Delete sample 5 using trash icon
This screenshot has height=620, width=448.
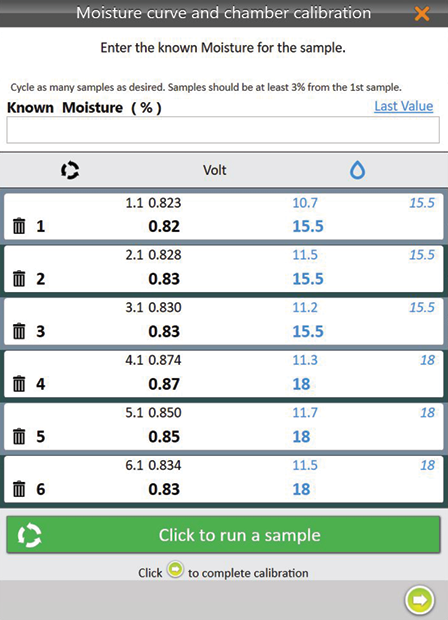click(x=19, y=437)
